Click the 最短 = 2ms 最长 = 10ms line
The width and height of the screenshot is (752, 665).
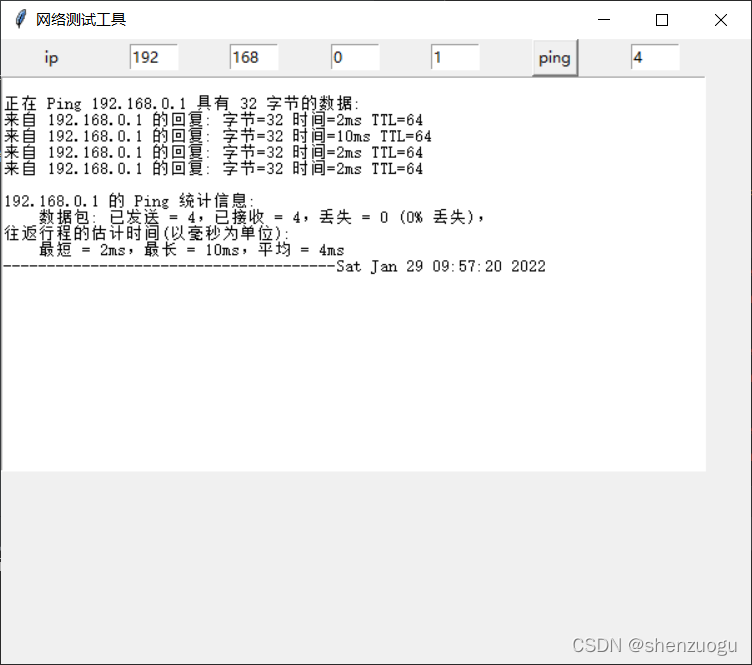pos(191,250)
